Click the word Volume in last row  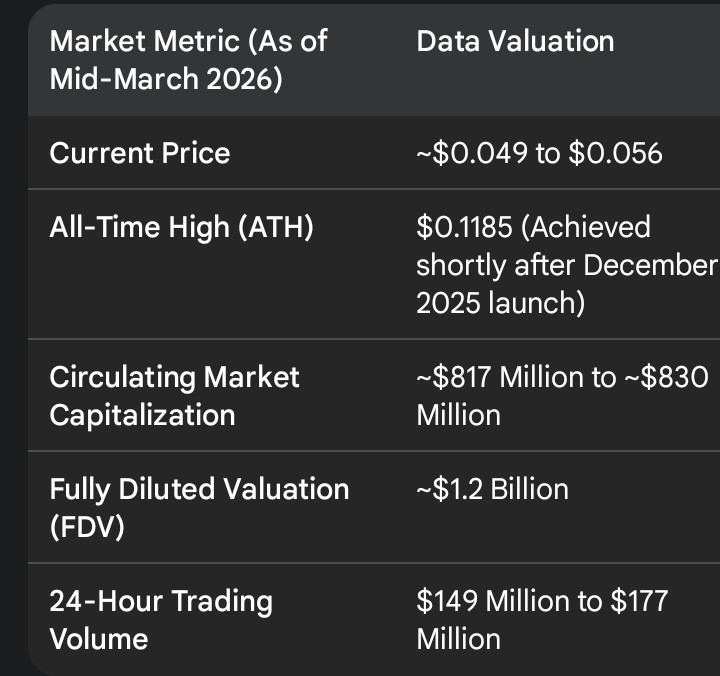pos(98,639)
